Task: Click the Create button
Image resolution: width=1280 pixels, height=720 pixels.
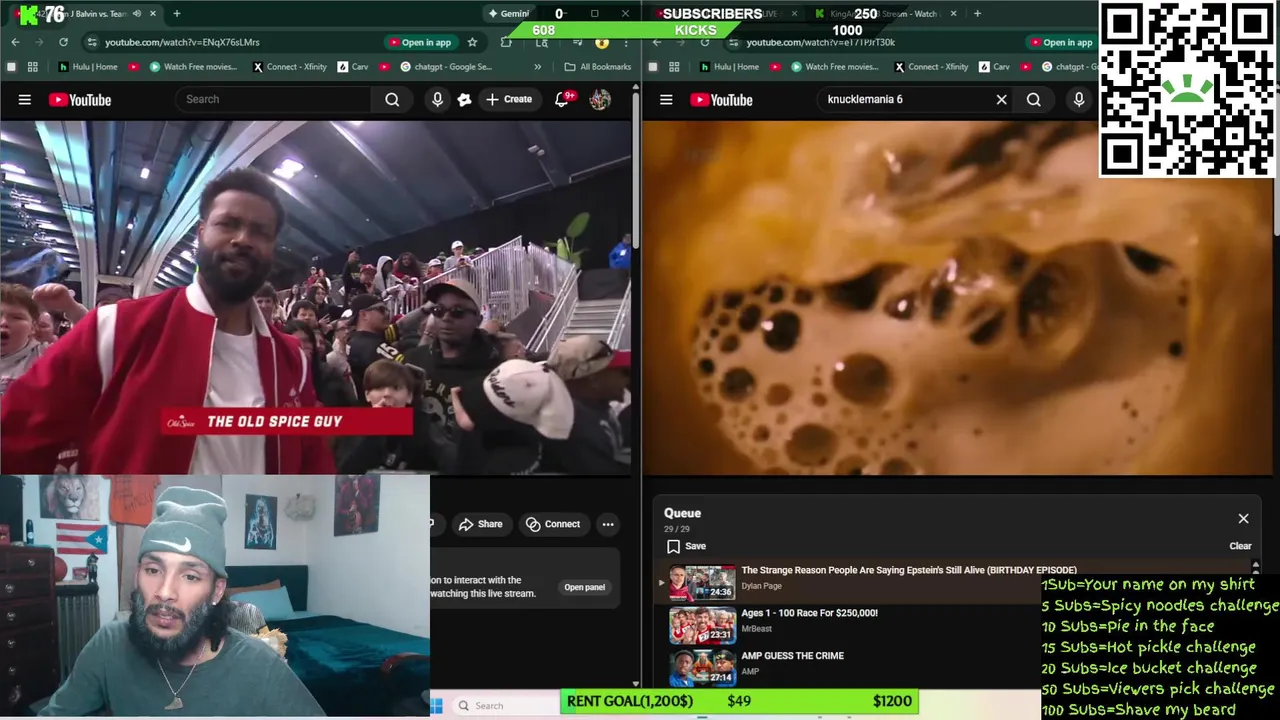Action: [509, 99]
